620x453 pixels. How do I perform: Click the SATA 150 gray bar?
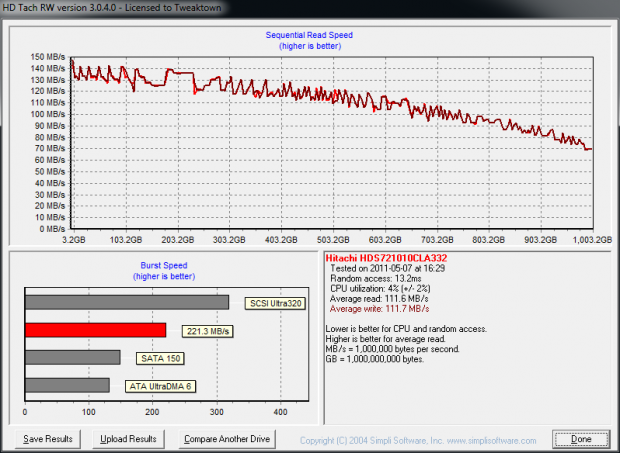click(73, 357)
